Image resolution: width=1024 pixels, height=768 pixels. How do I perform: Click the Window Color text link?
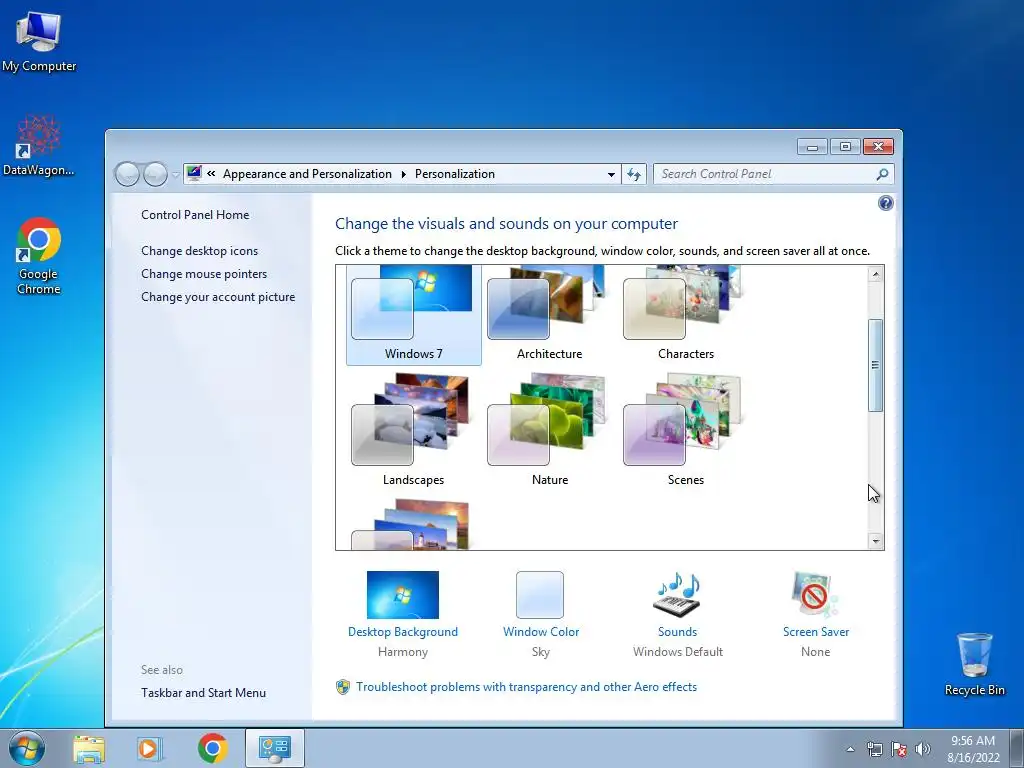pyautogui.click(x=541, y=632)
